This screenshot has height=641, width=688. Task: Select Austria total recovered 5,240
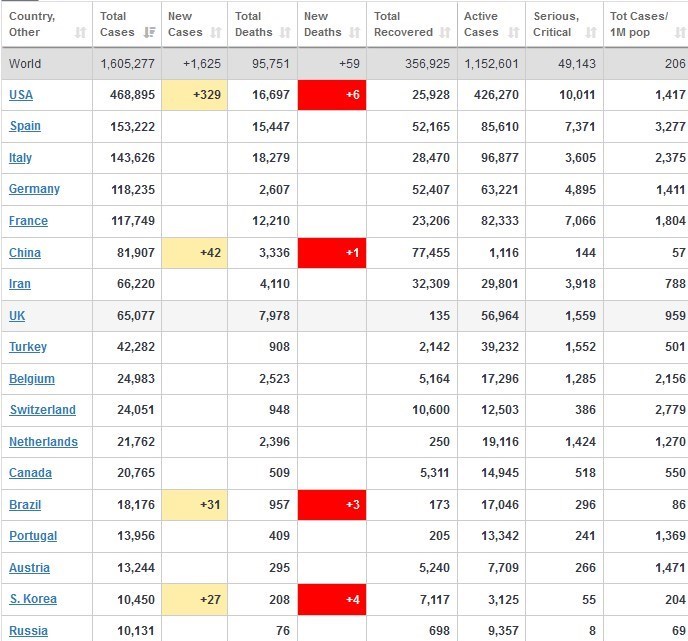[x=434, y=568]
